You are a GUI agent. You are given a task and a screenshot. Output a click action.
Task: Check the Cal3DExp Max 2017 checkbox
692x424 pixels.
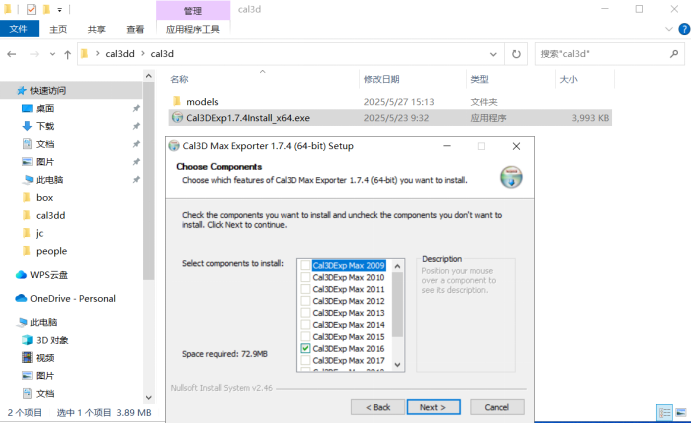pyautogui.click(x=305, y=360)
